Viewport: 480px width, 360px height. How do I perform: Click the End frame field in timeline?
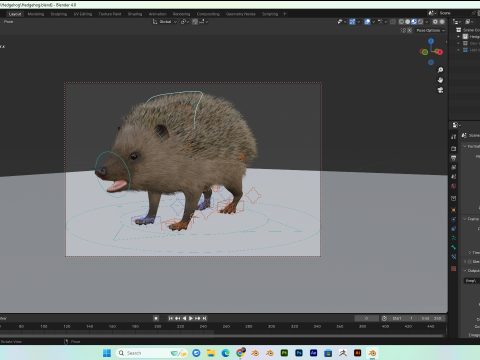[x=431, y=318]
